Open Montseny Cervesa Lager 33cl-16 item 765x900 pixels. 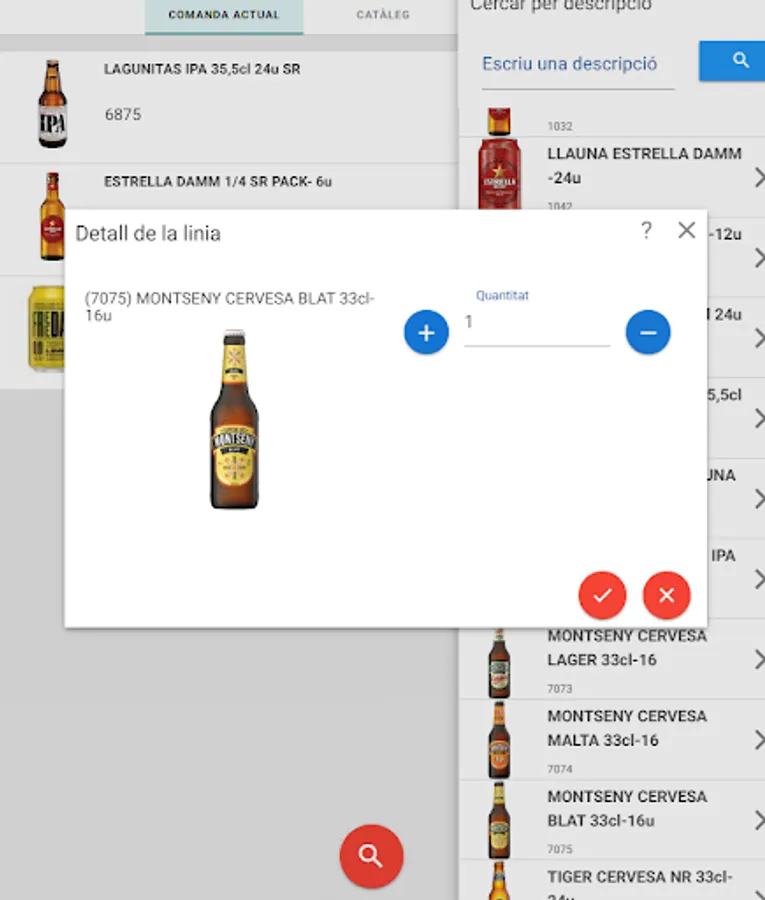click(x=612, y=660)
